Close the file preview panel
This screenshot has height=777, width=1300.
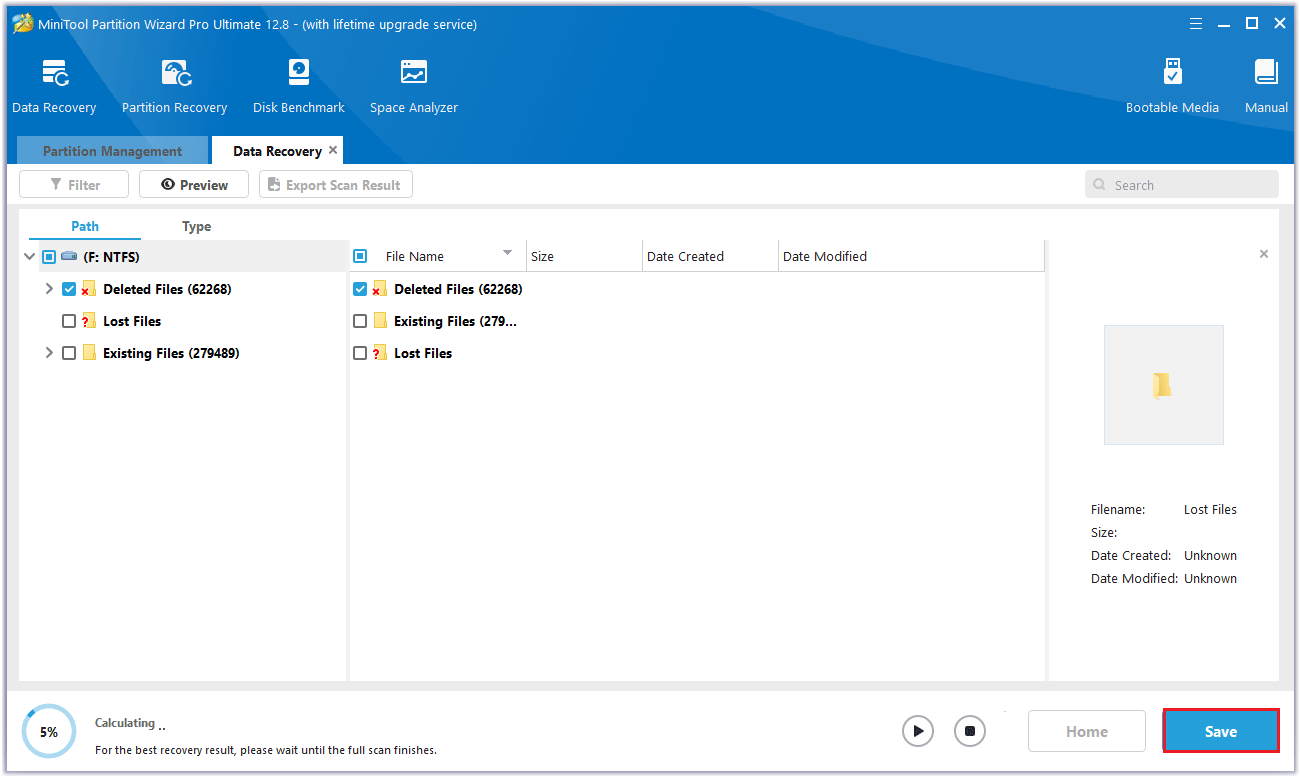point(1264,254)
